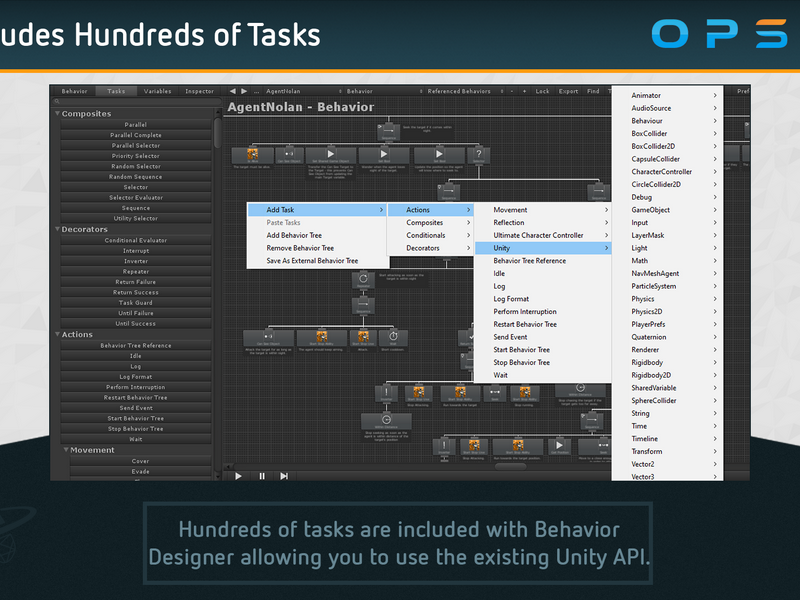Select the Set Shared Game Object node
Image resolution: width=800 pixels, height=600 pixels.
(331, 156)
